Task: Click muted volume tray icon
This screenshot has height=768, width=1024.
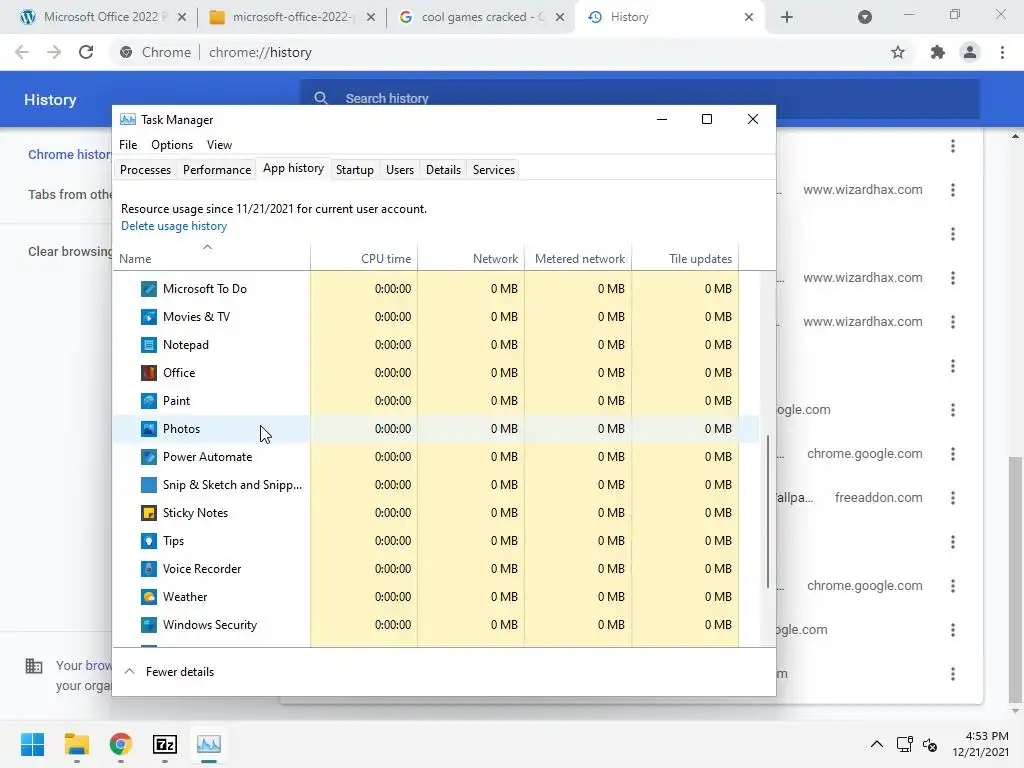Action: pyautogui.click(x=930, y=744)
